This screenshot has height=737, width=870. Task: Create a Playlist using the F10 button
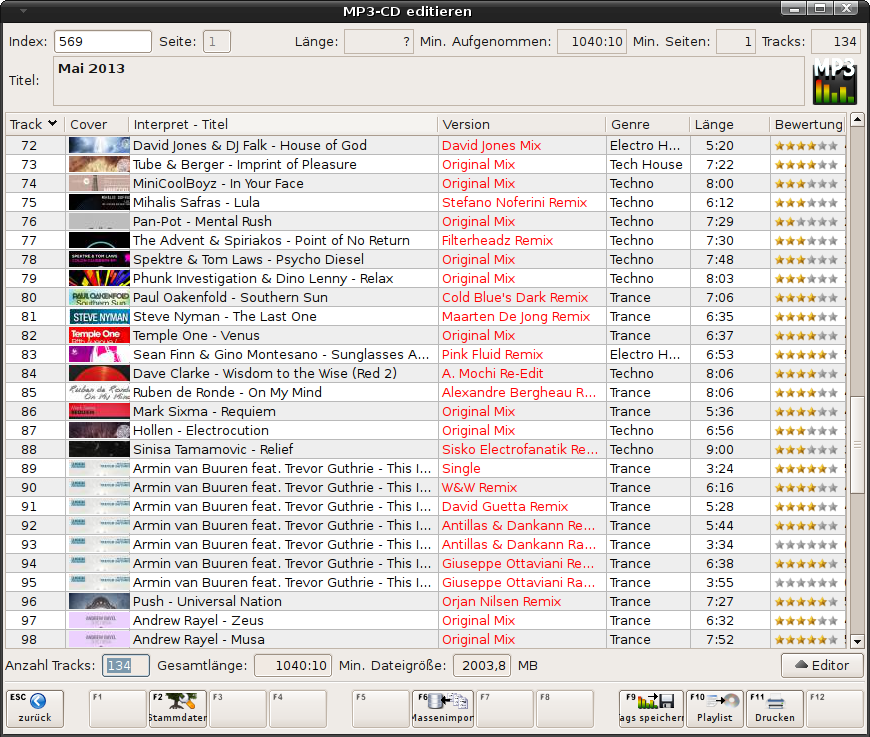pyautogui.click(x=715, y=709)
